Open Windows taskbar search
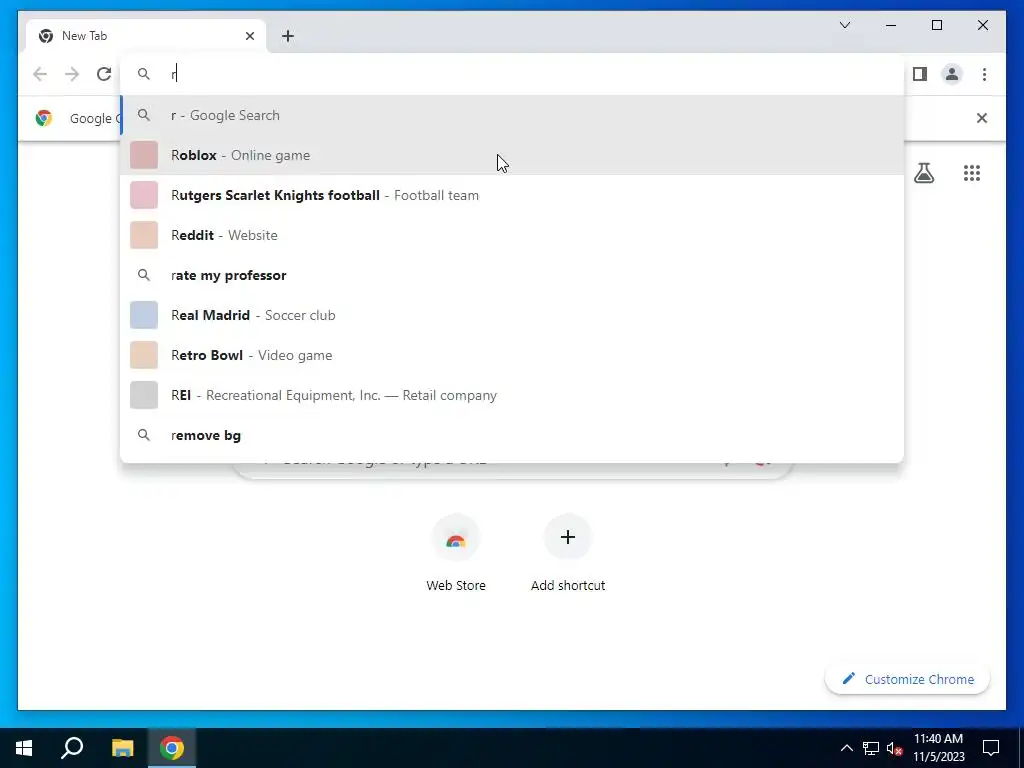Screen dimensions: 1024x768 pos(72,748)
